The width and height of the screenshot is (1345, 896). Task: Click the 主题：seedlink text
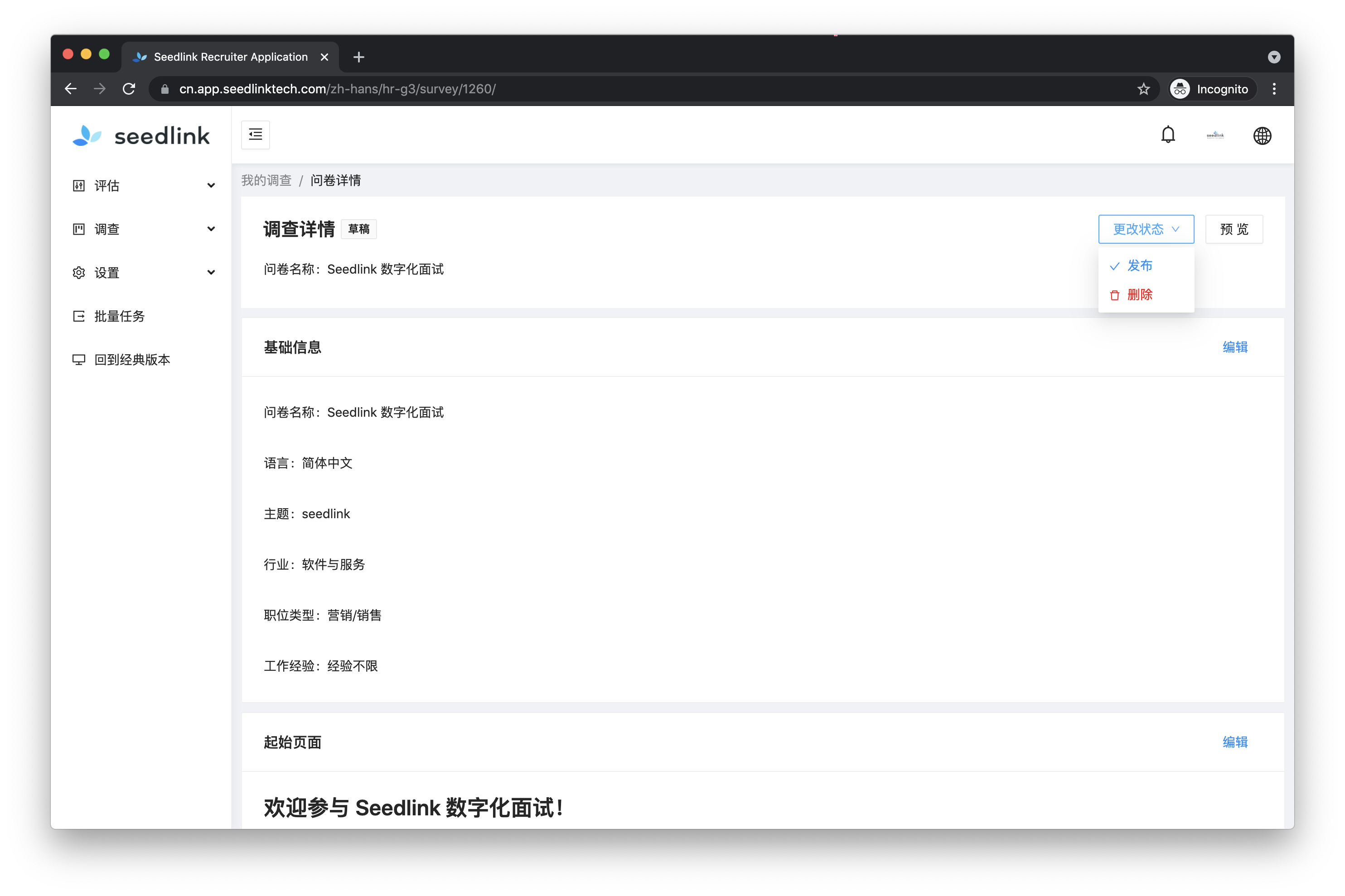point(306,514)
